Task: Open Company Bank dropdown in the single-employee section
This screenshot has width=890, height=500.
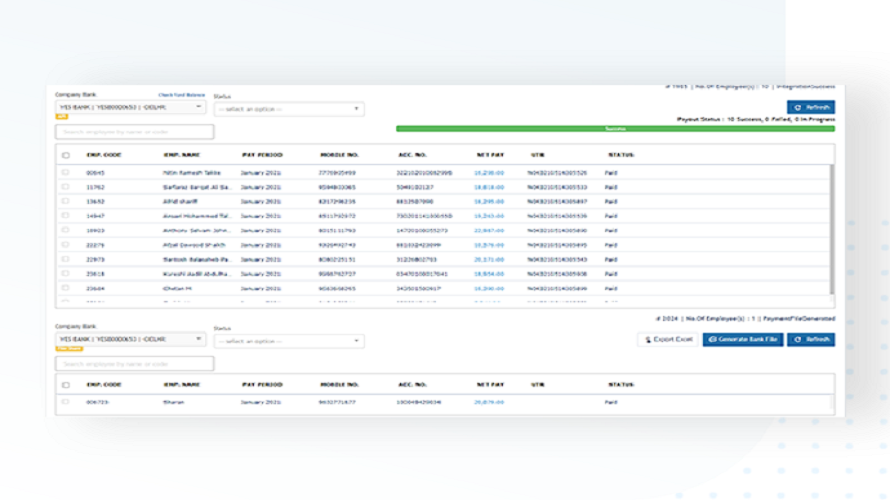Action: point(130,339)
